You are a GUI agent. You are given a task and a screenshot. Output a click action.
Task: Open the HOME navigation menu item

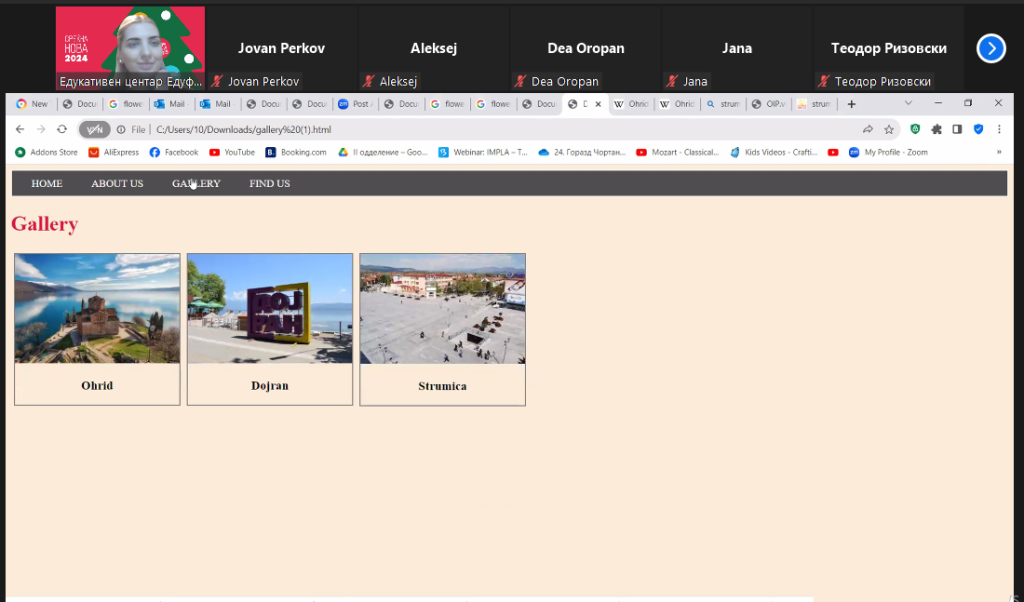point(47,183)
